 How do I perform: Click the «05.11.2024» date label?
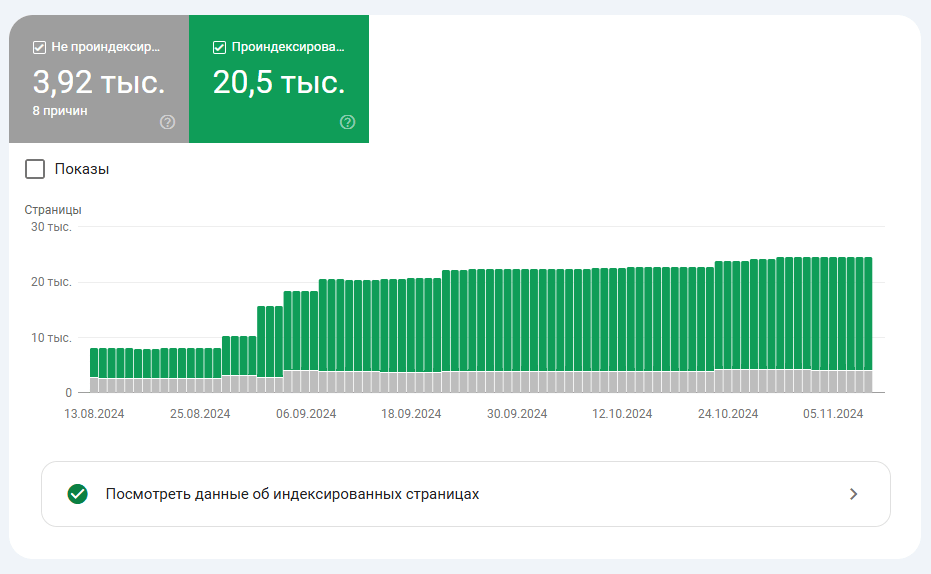point(833,414)
